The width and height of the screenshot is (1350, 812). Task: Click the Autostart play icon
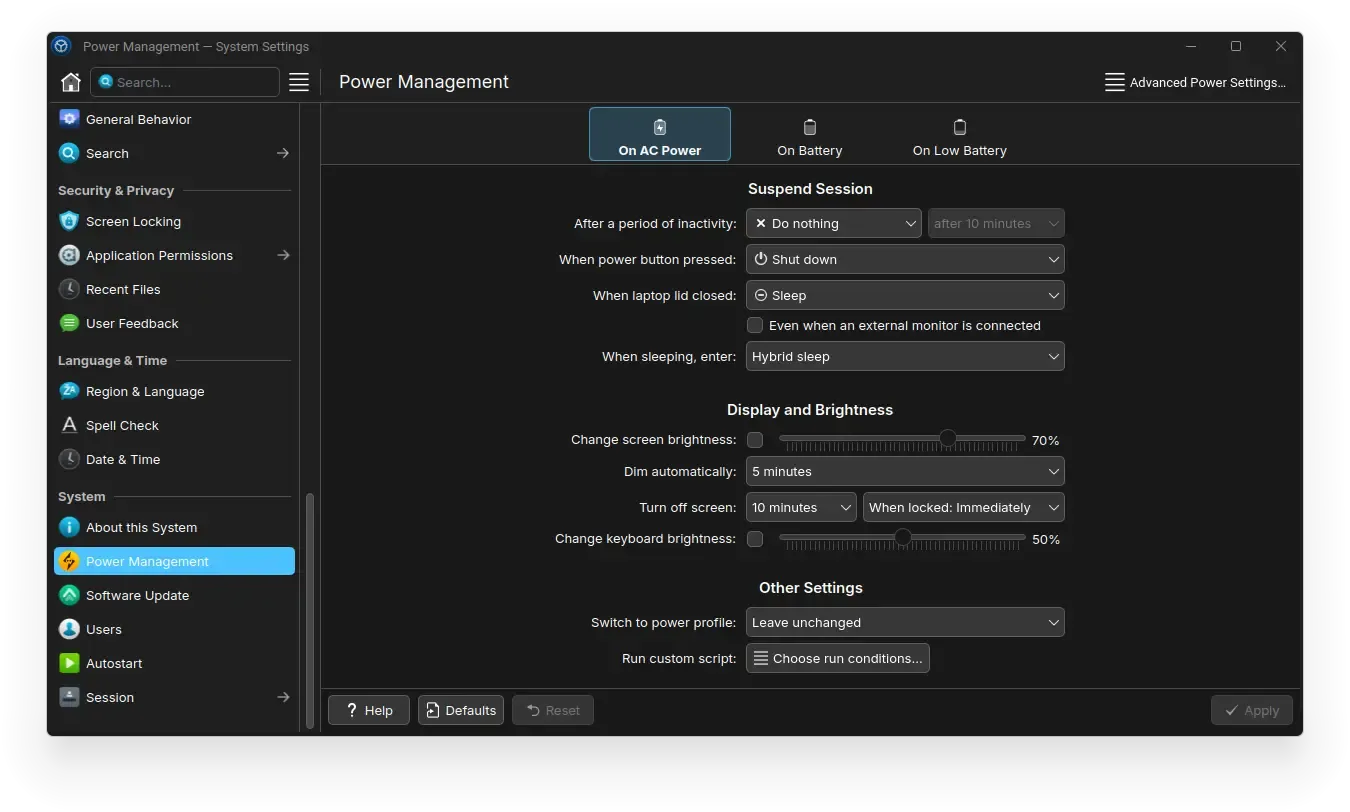(69, 663)
